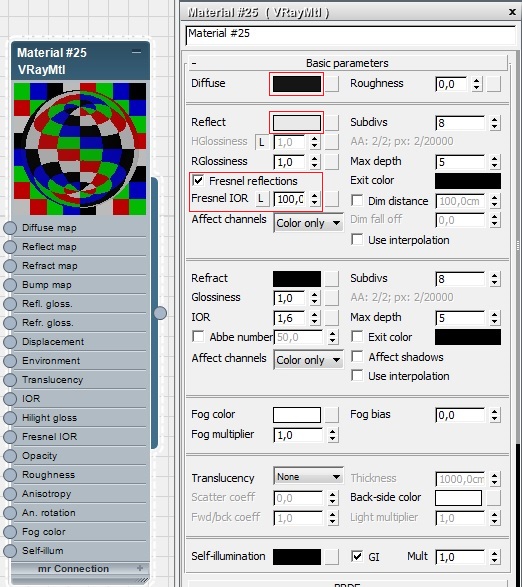Viewport: 522px width, 587px height.
Task: Click the Diffuse map input socket
Action: [x=10, y=228]
